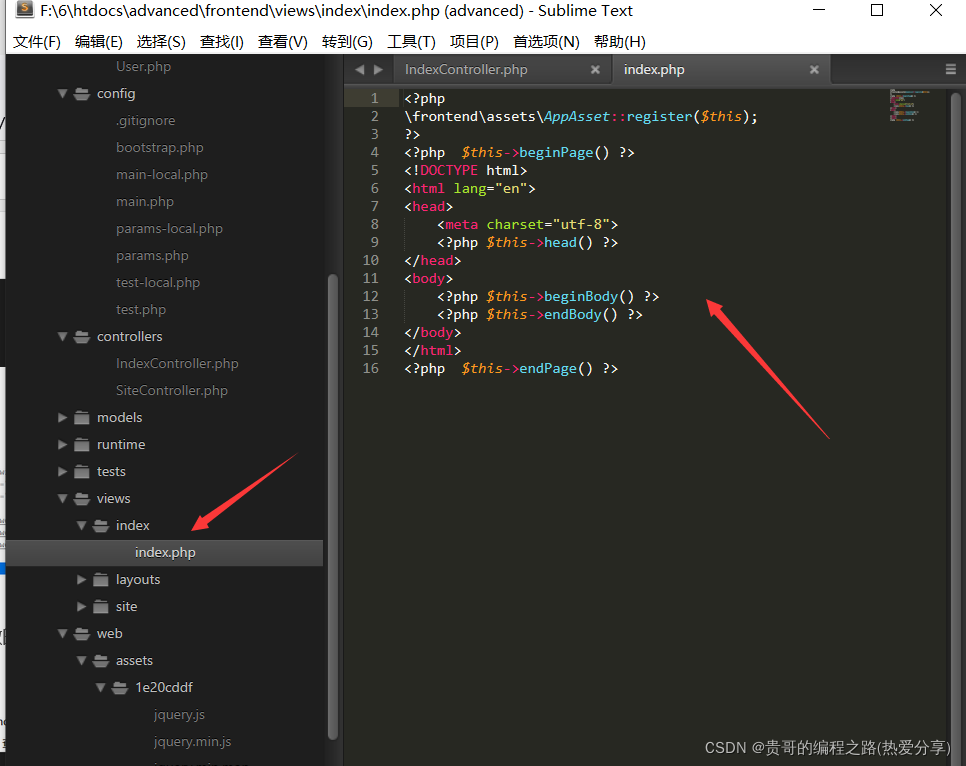966x766 pixels.
Task: Expand the runtime folder arrow
Action: (62, 444)
